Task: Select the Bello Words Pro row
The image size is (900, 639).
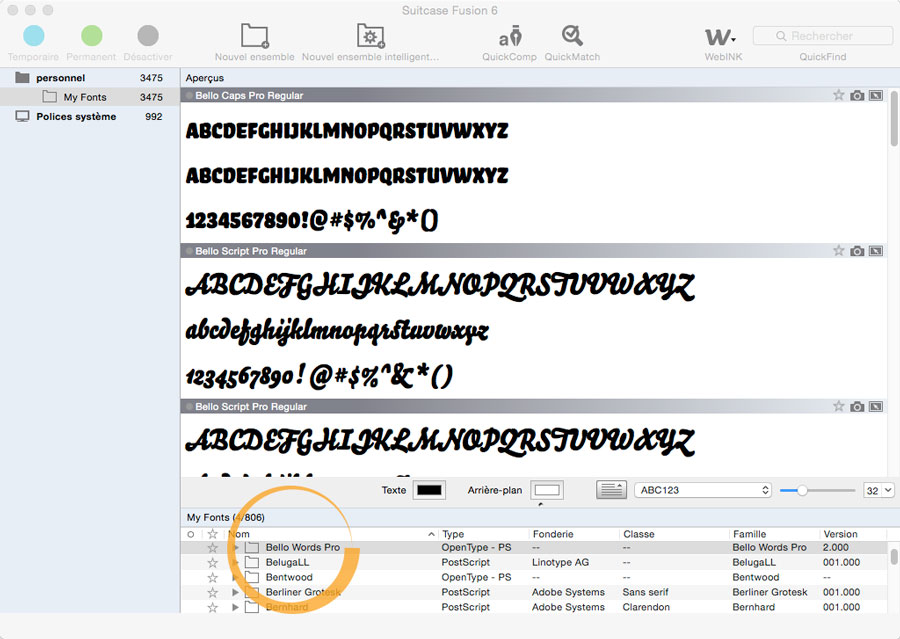Action: click(x=534, y=548)
